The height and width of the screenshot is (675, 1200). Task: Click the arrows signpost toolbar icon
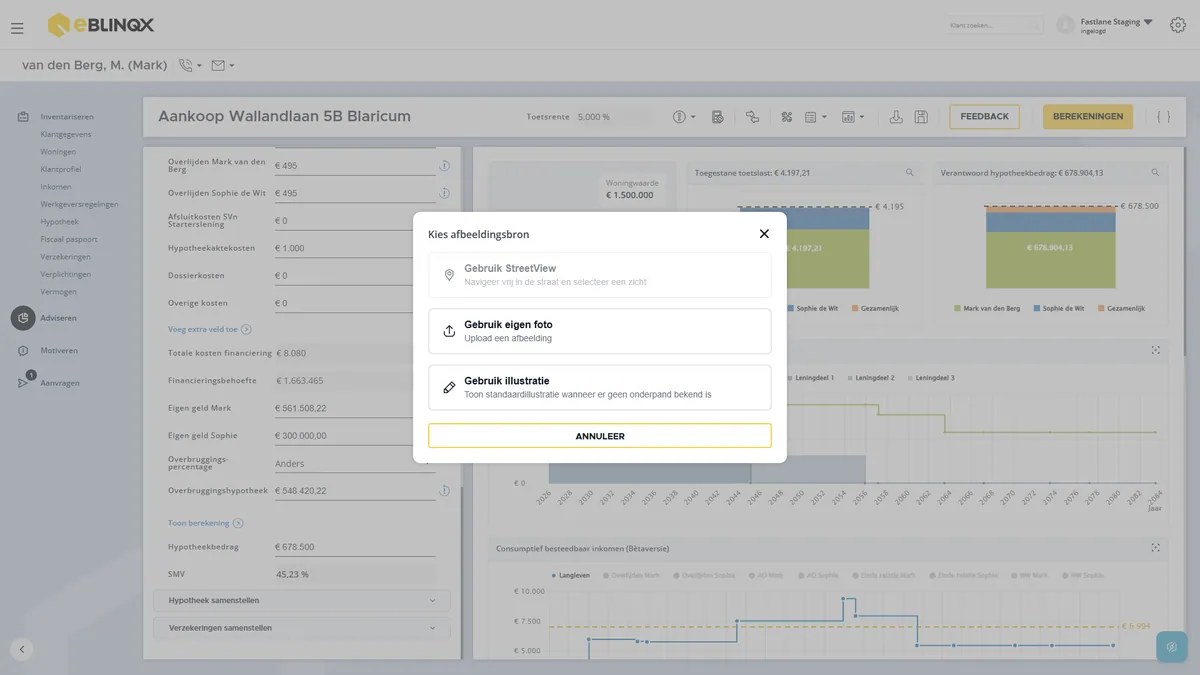[x=752, y=117]
